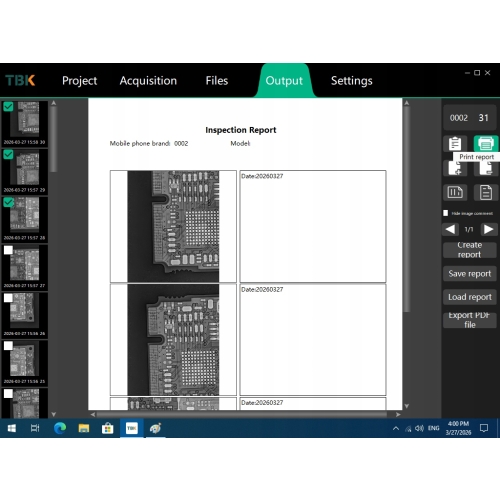
Task: Click the Save report button
Action: pyautogui.click(x=470, y=274)
